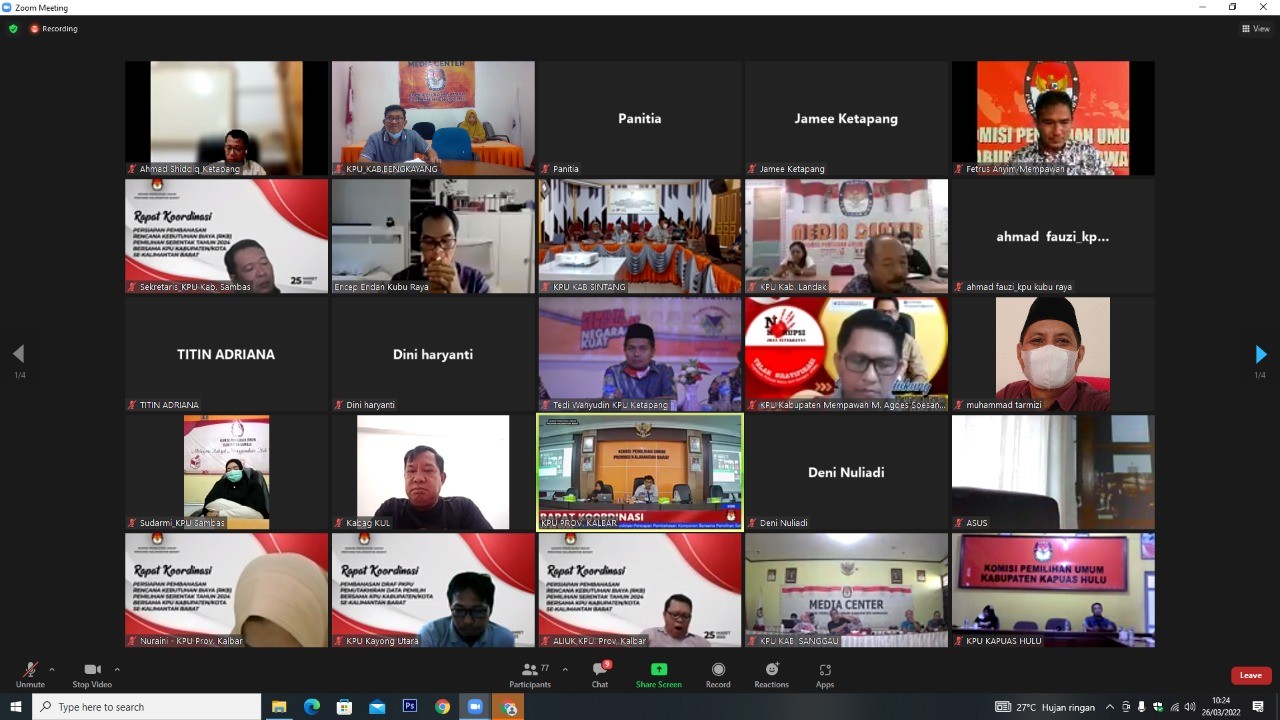Open the View layout menu
Image resolution: width=1280 pixels, height=720 pixels.
[x=1255, y=29]
